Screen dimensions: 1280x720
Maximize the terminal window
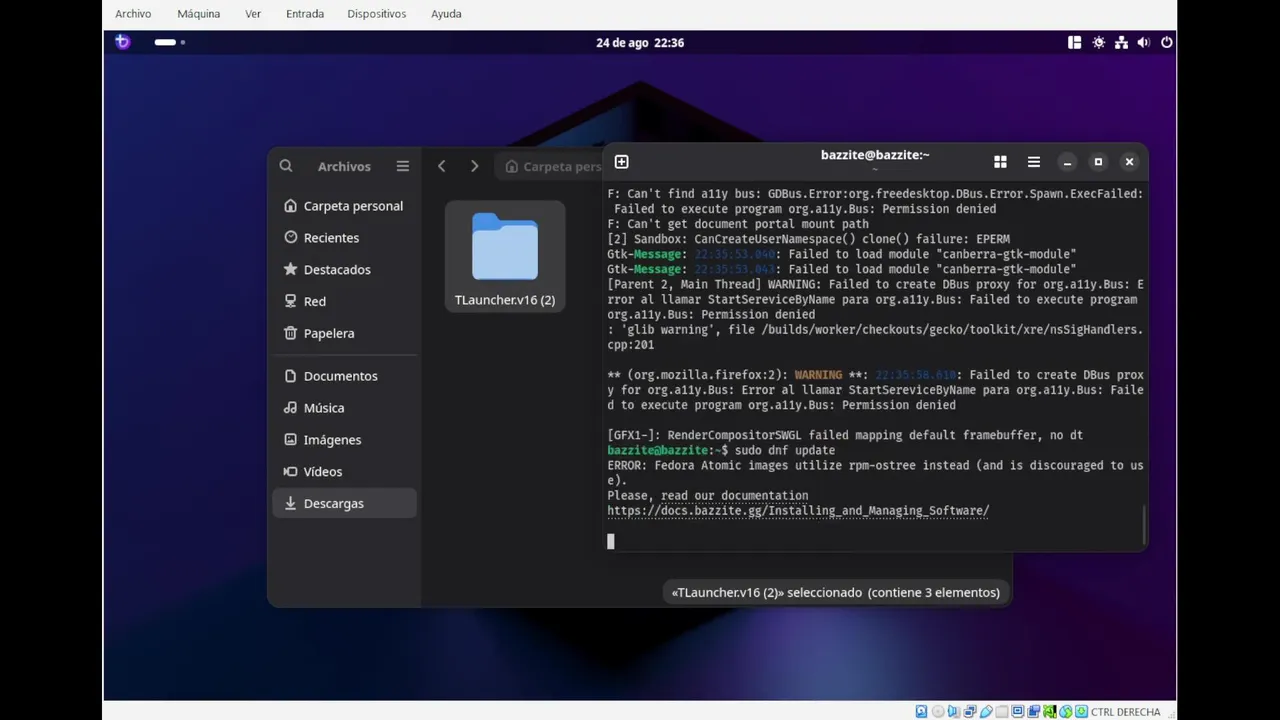pos(1098,162)
